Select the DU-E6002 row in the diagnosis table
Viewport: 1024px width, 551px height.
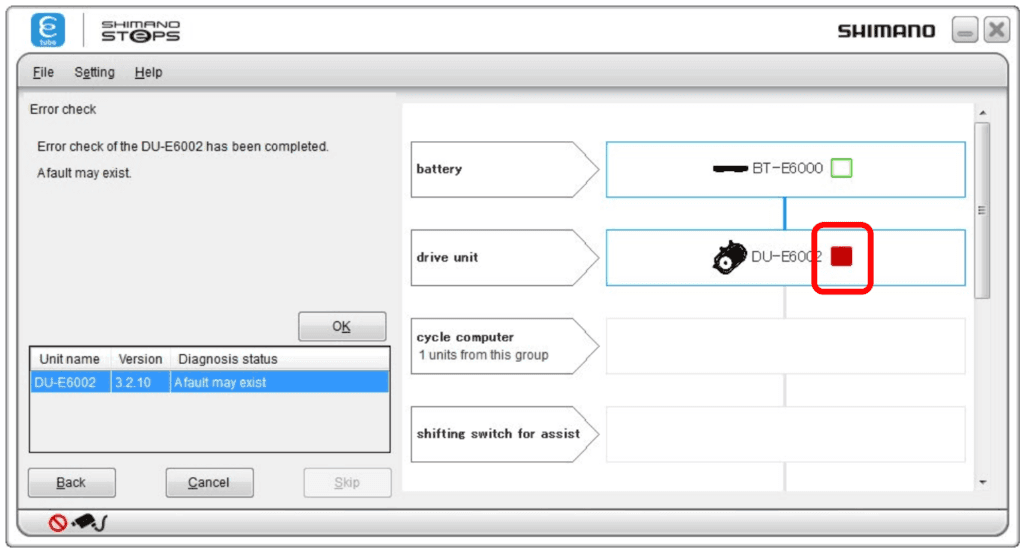[x=209, y=382]
